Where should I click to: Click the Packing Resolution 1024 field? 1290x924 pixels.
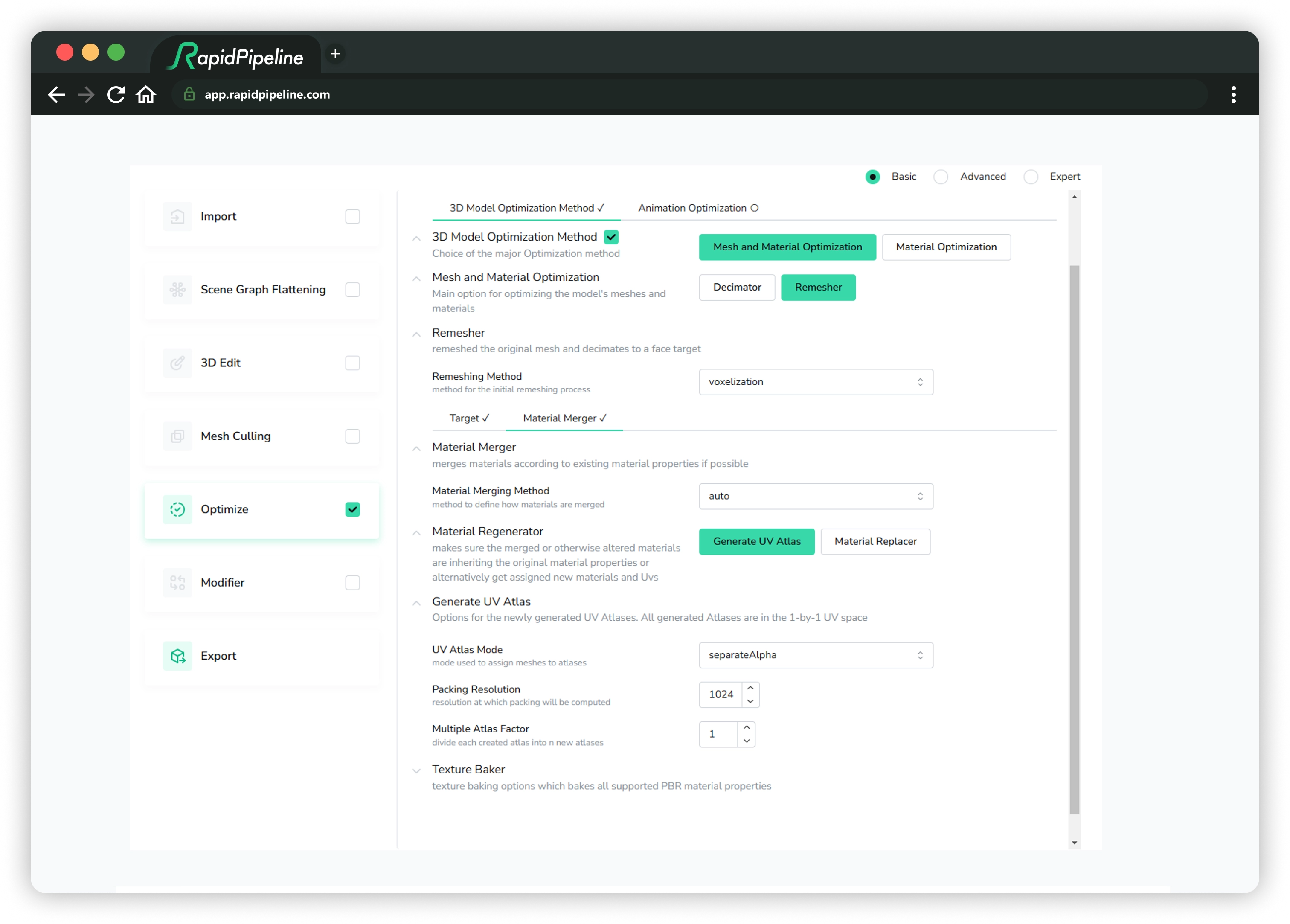click(721, 695)
